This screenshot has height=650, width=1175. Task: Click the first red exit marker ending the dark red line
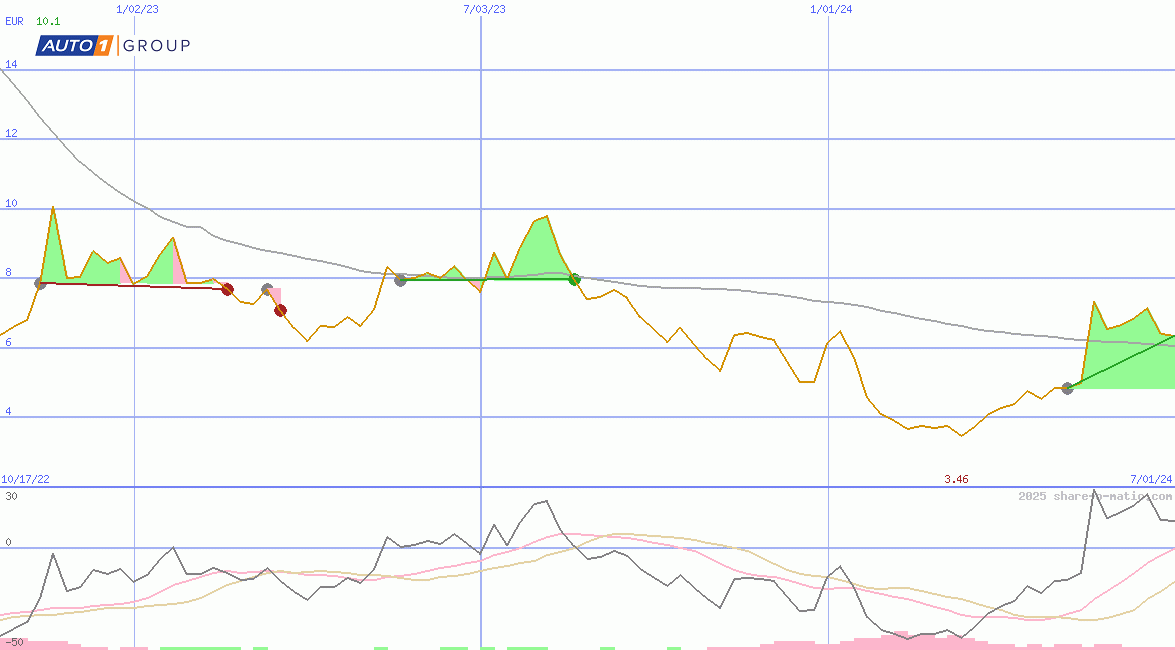point(227,289)
